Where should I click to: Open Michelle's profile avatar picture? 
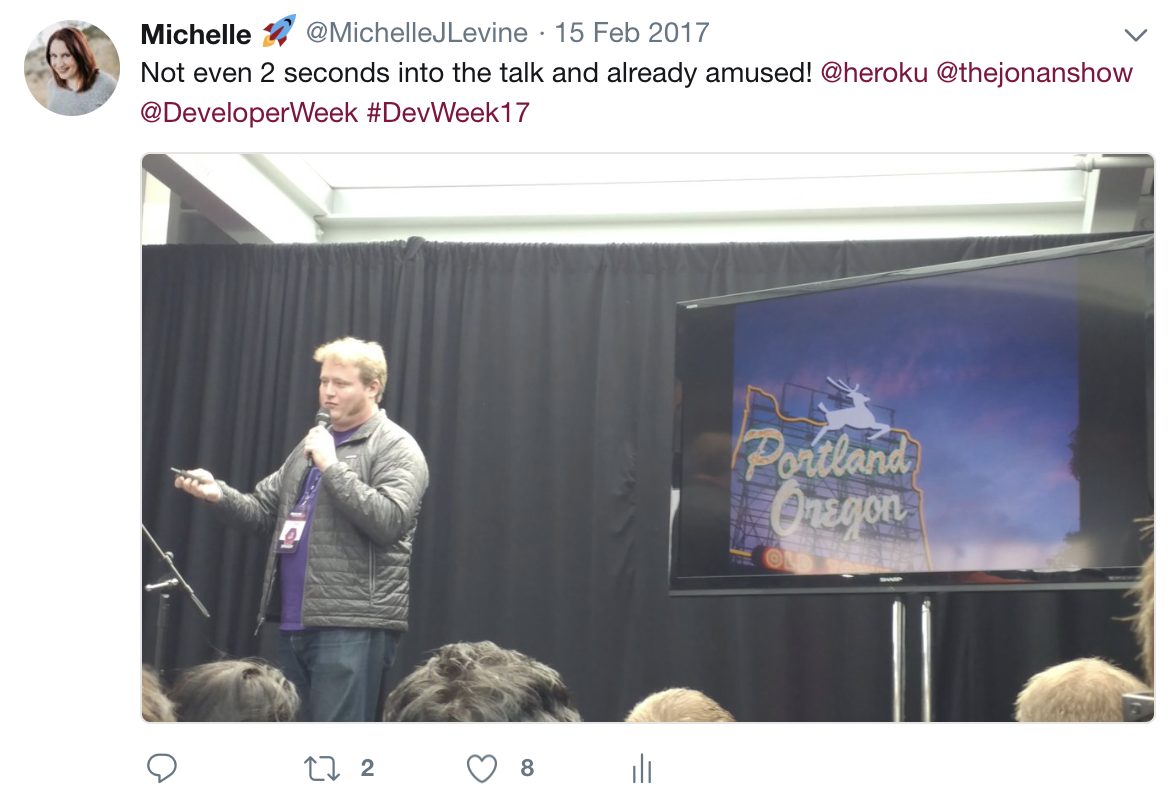[x=72, y=68]
